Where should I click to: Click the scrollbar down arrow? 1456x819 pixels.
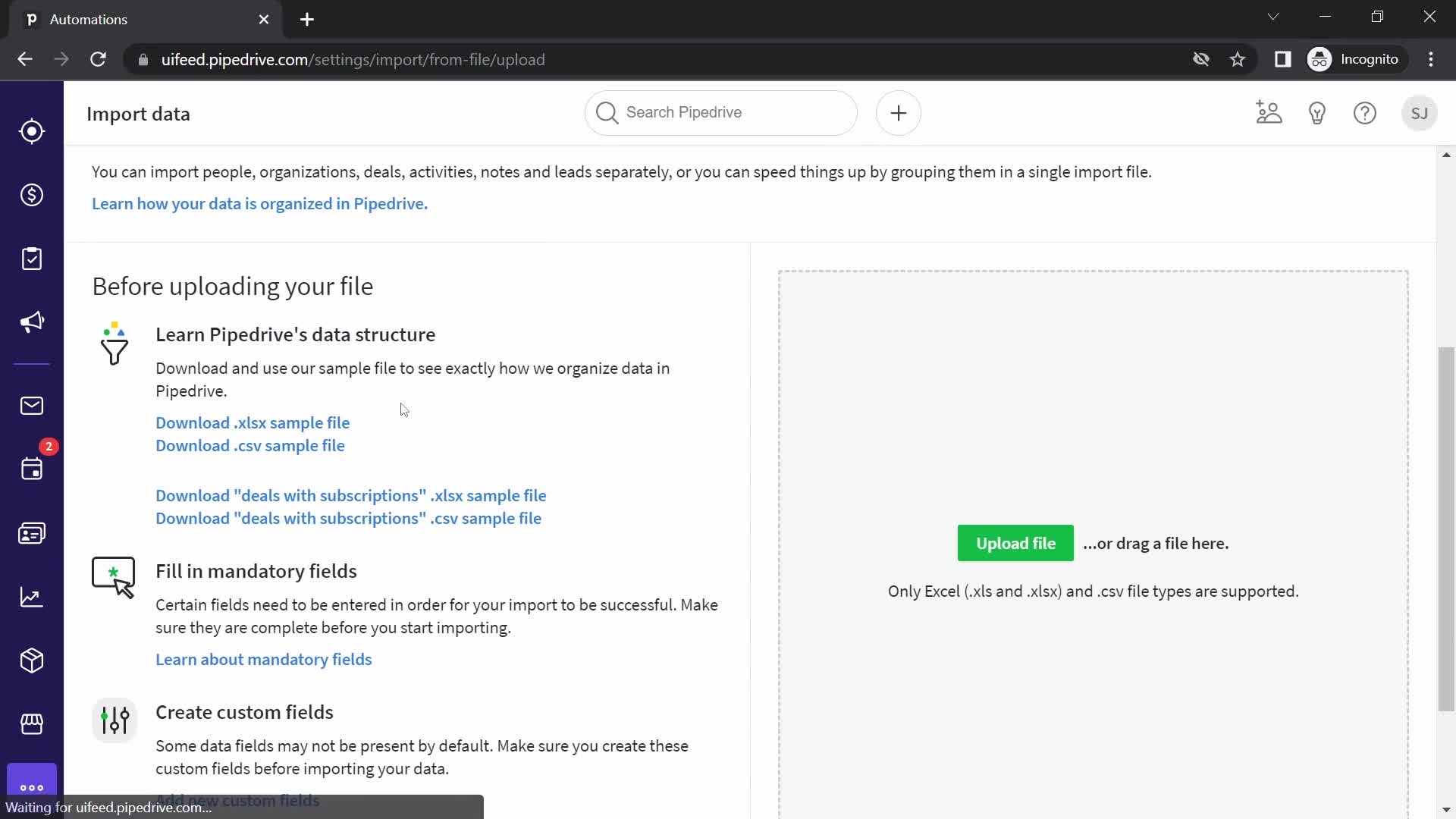(x=1446, y=810)
